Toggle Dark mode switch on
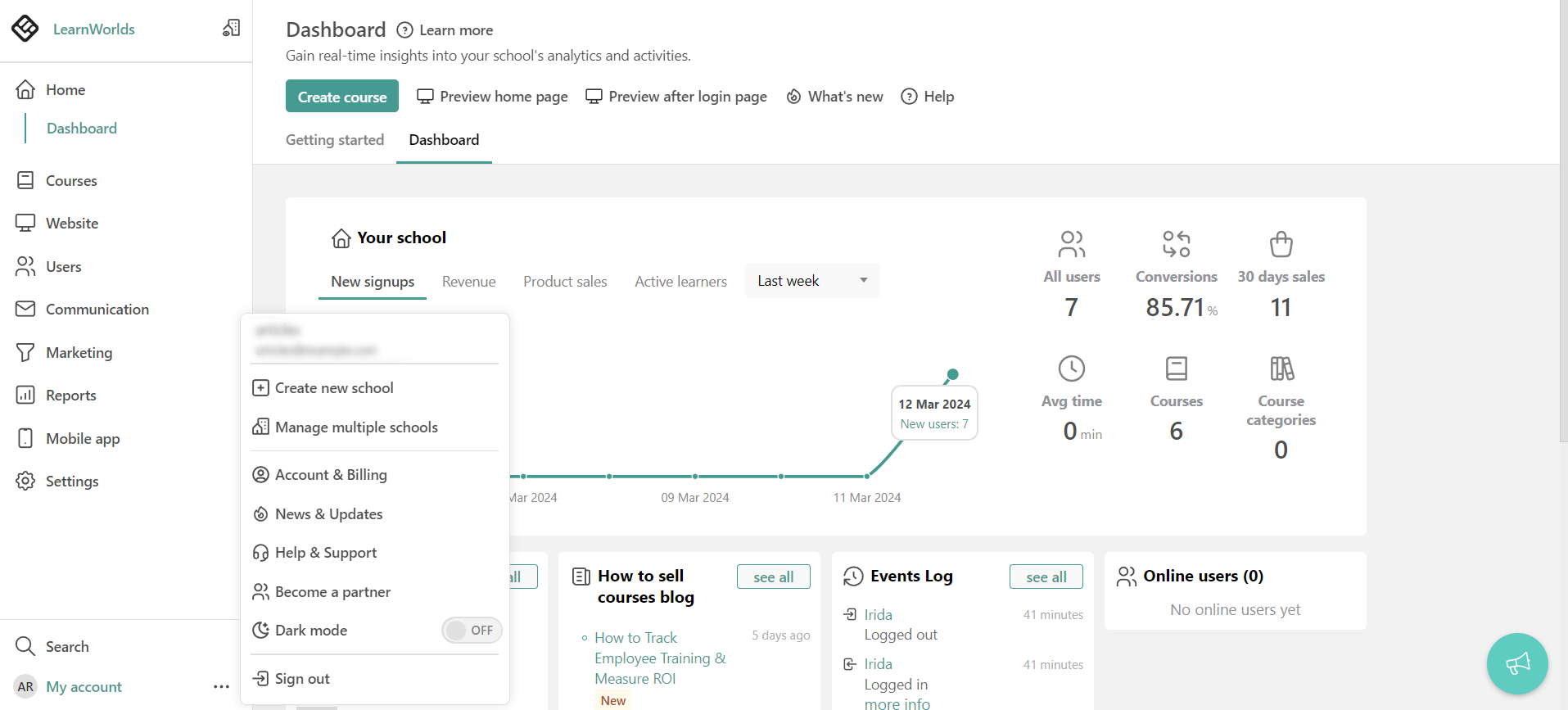This screenshot has height=710, width=1568. tap(472, 631)
